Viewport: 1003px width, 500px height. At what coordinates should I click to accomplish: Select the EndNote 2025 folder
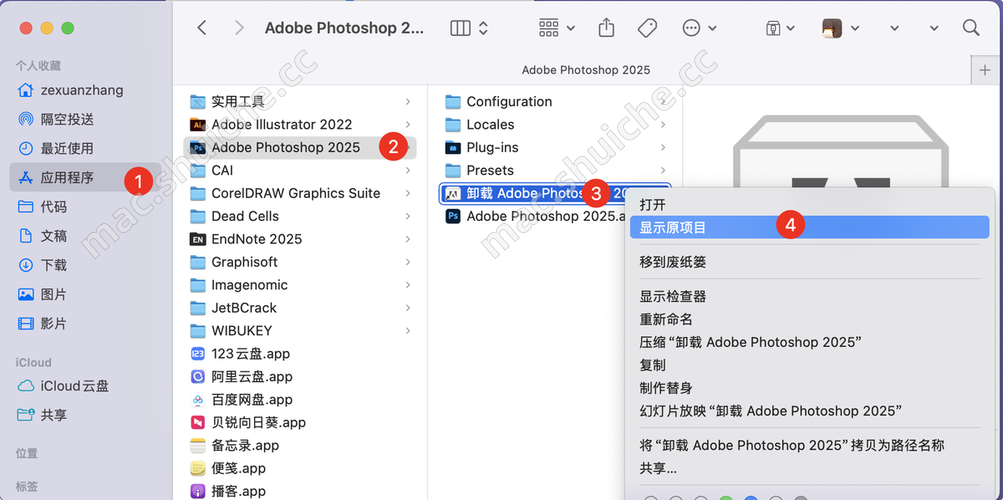pyautogui.click(x=300, y=239)
